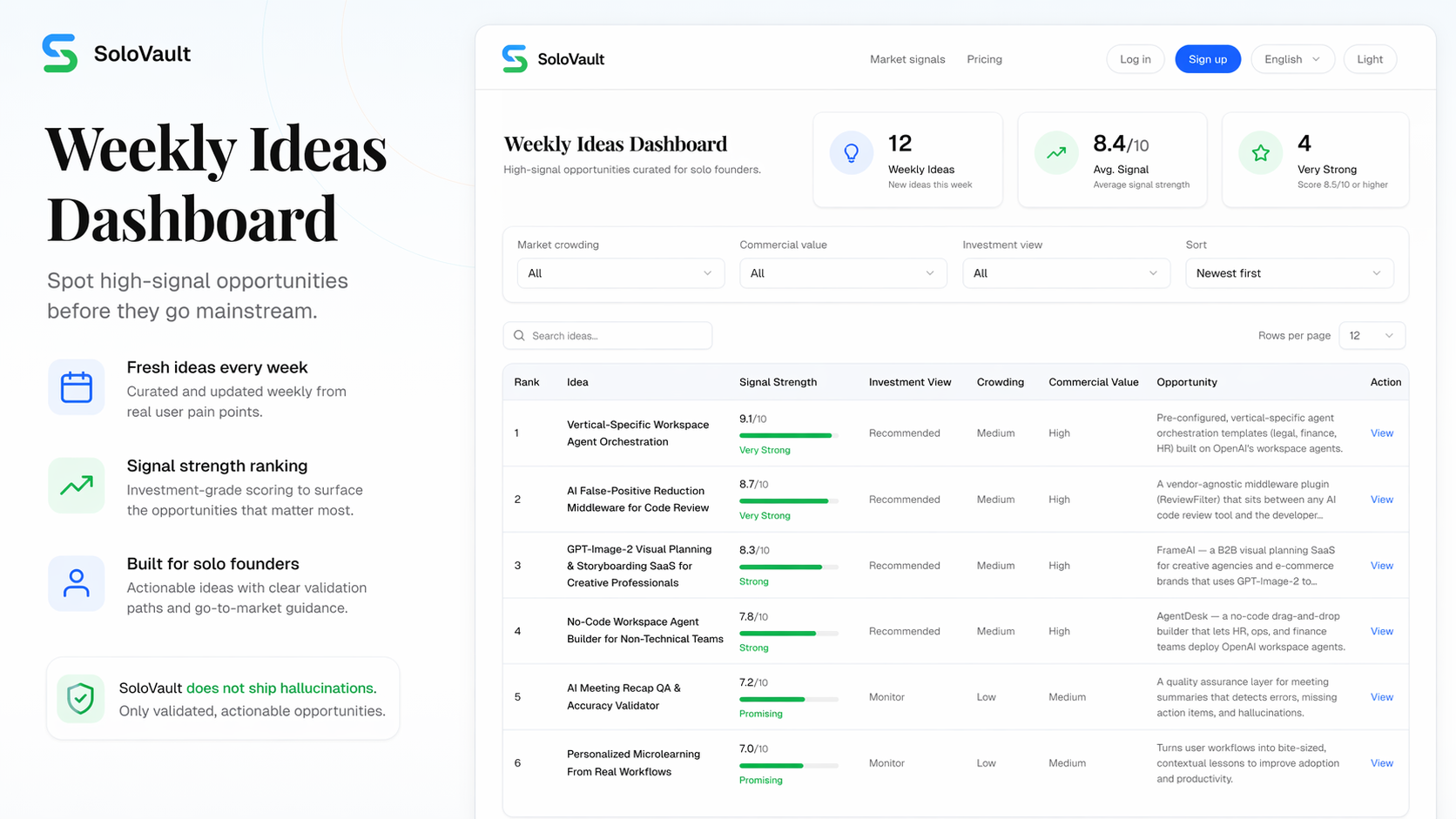1456x819 pixels.
Task: Click the 'AI Meeting Recap QA & Accuracy Validator' idea name
Action: [624, 697]
